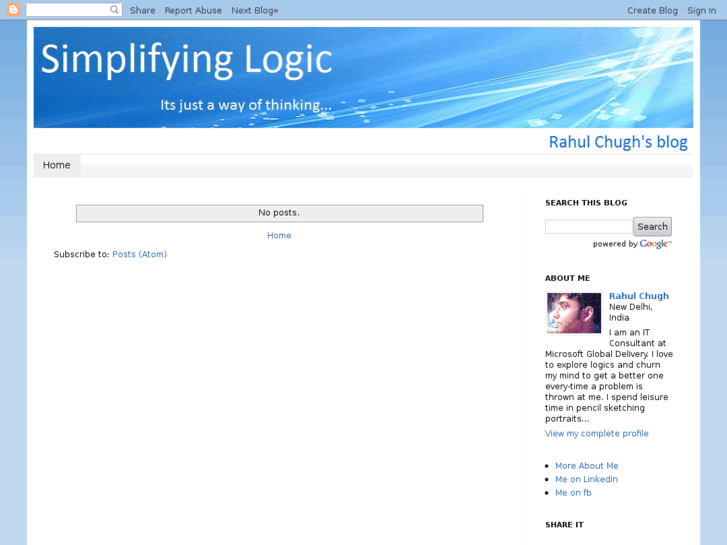This screenshot has width=727, height=545.
Task: Open Me on fb link
Action: pos(573,493)
